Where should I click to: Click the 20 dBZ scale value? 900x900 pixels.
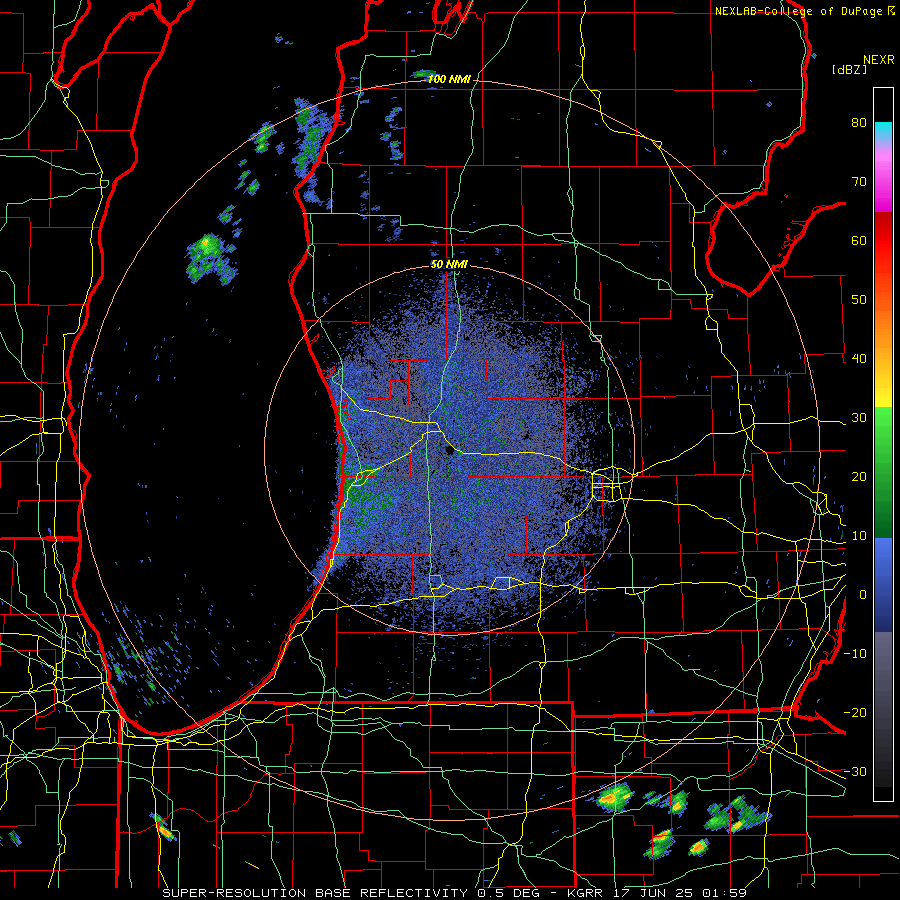(x=859, y=476)
